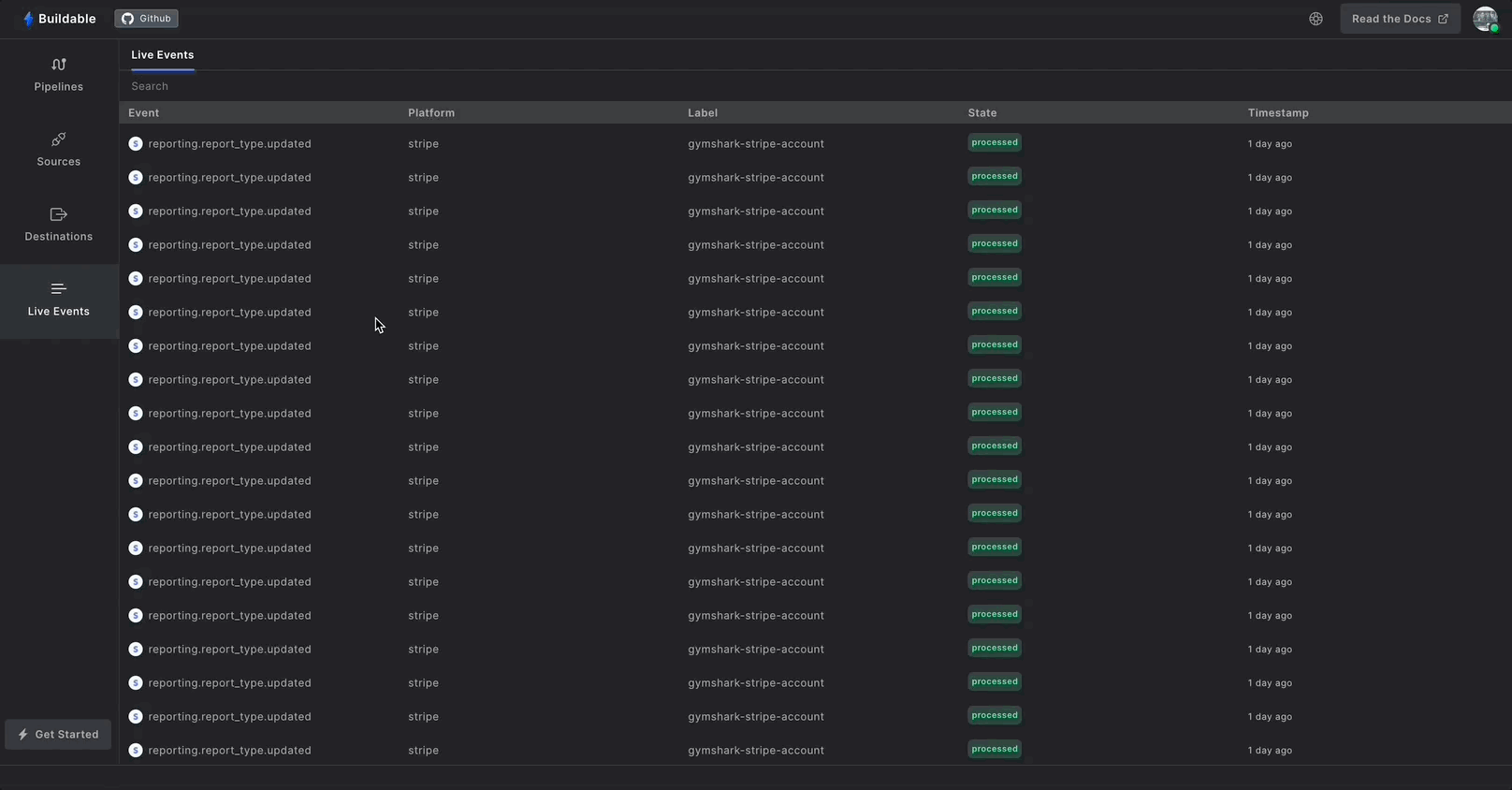This screenshot has height=790, width=1512.
Task: Open the Sources section
Action: point(59,150)
